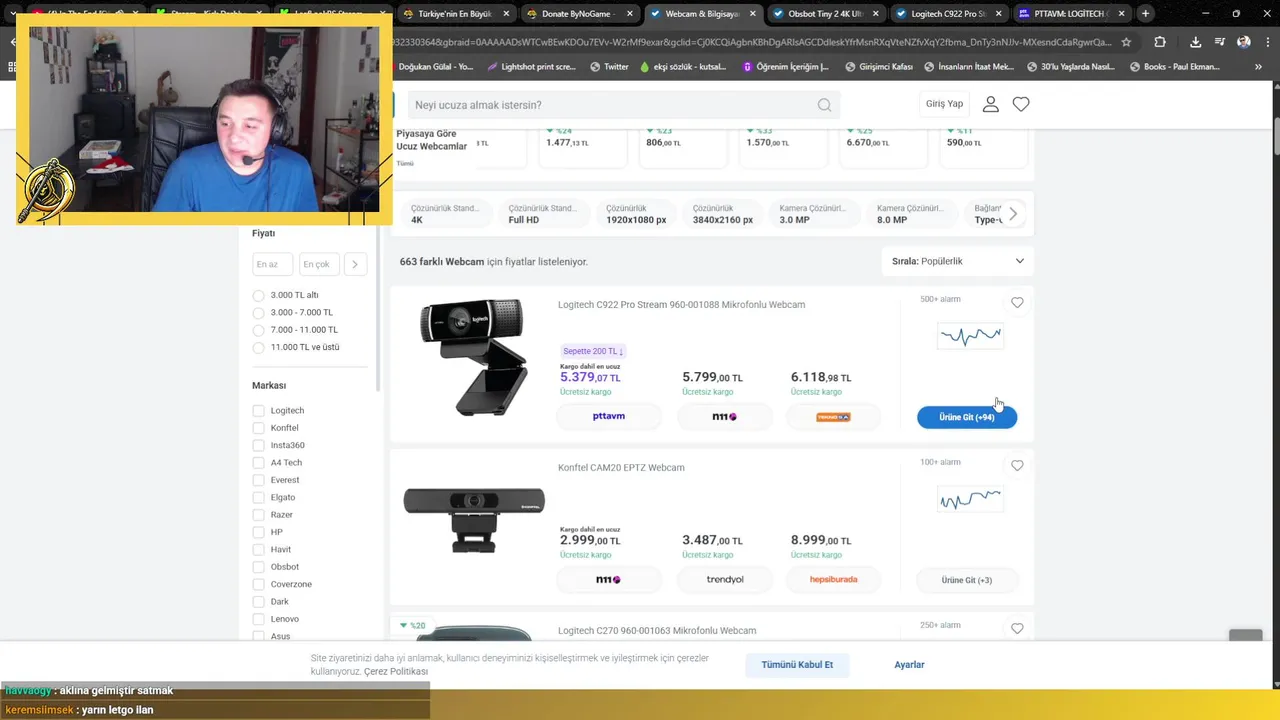Screen dimensions: 1280x720
Task: Check the Obsbot brand filter
Action: coord(259,567)
